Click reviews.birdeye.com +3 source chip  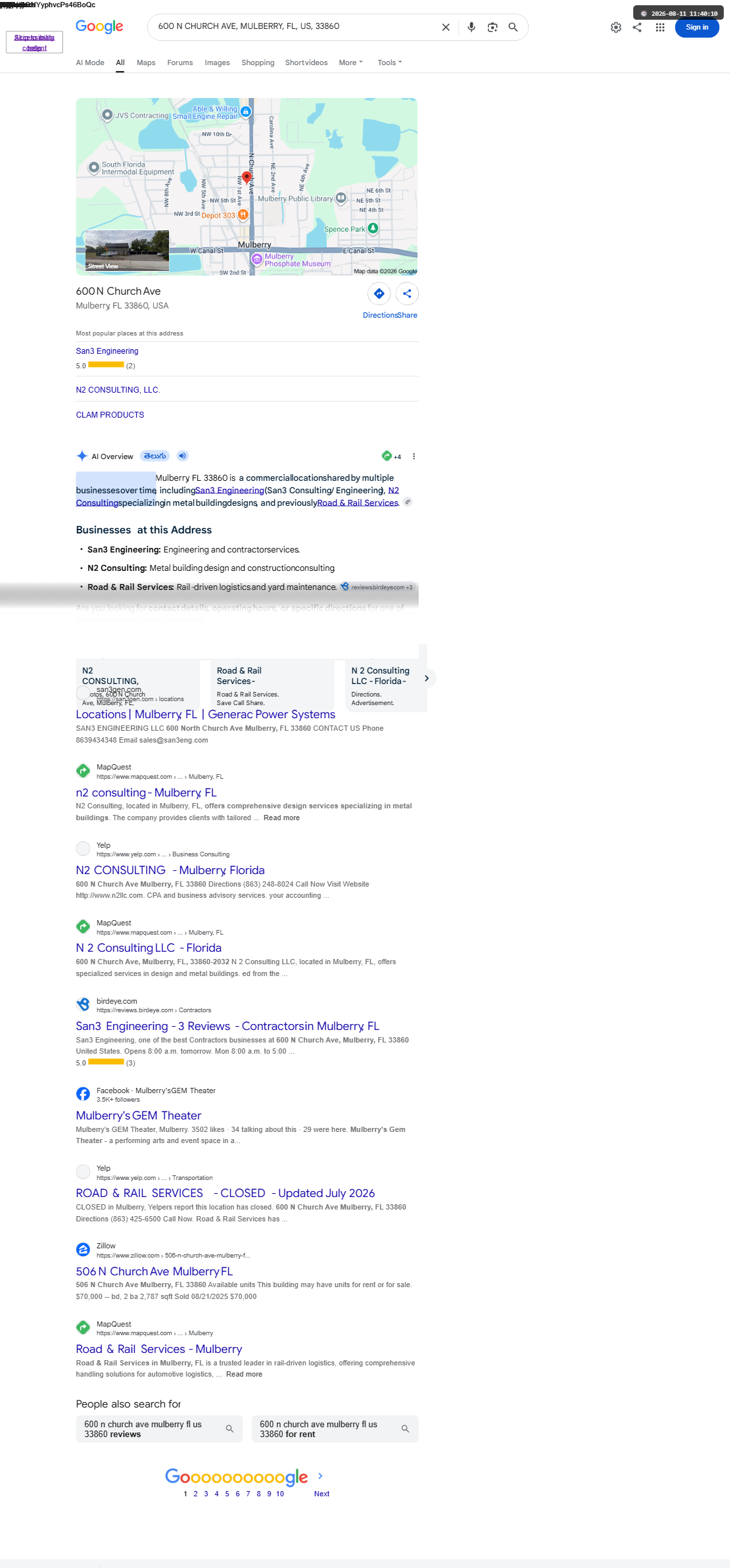pos(377,587)
